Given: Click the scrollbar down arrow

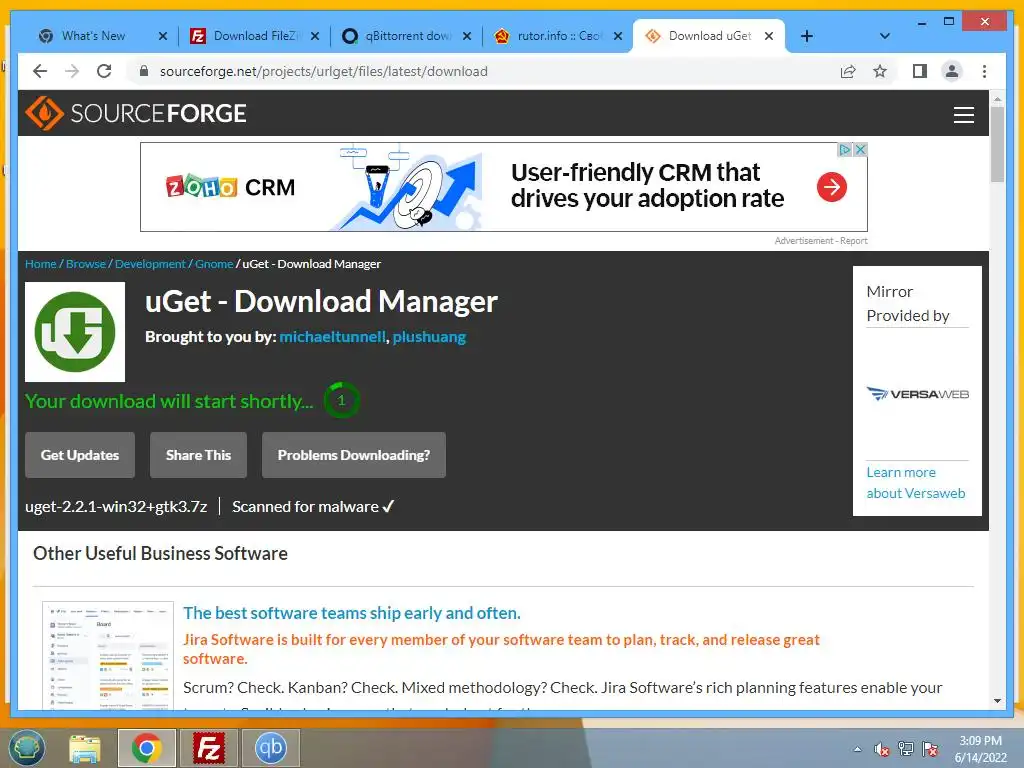Looking at the screenshot, I should [x=997, y=701].
